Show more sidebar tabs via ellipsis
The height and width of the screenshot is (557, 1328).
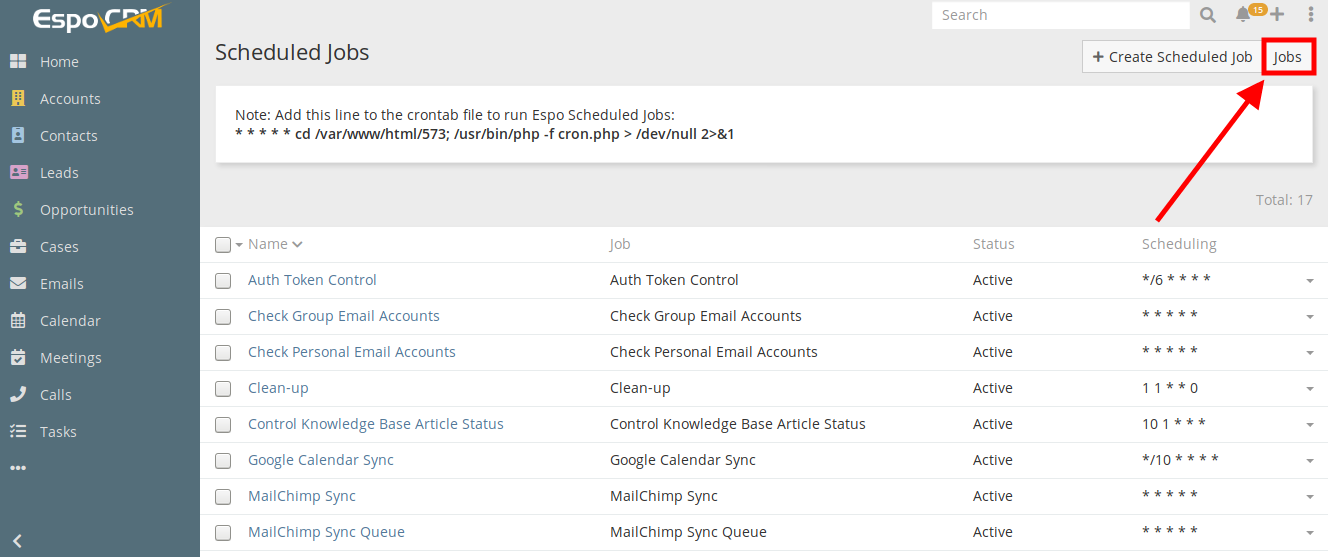pyautogui.click(x=18, y=468)
